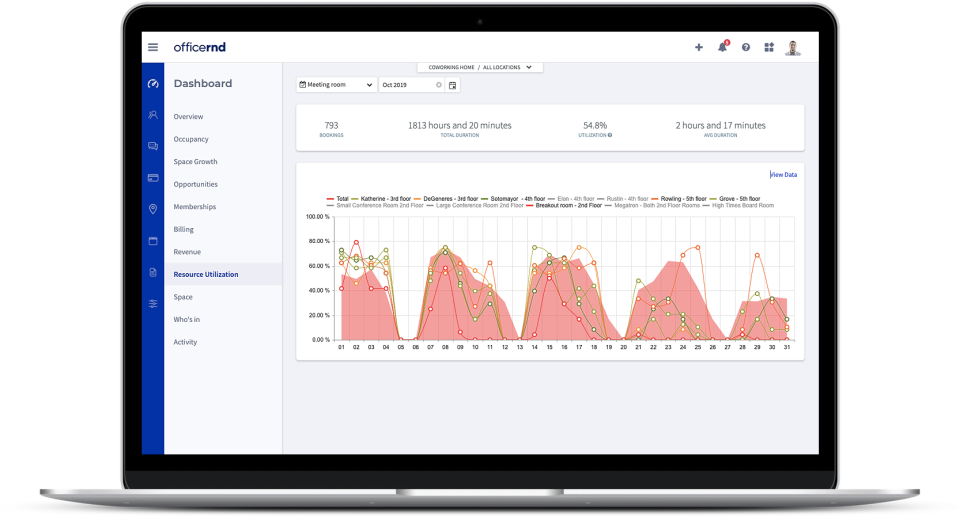Enable Large Conference Room 2nd Floor series
The width and height of the screenshot is (960, 516).
pyautogui.click(x=474, y=206)
